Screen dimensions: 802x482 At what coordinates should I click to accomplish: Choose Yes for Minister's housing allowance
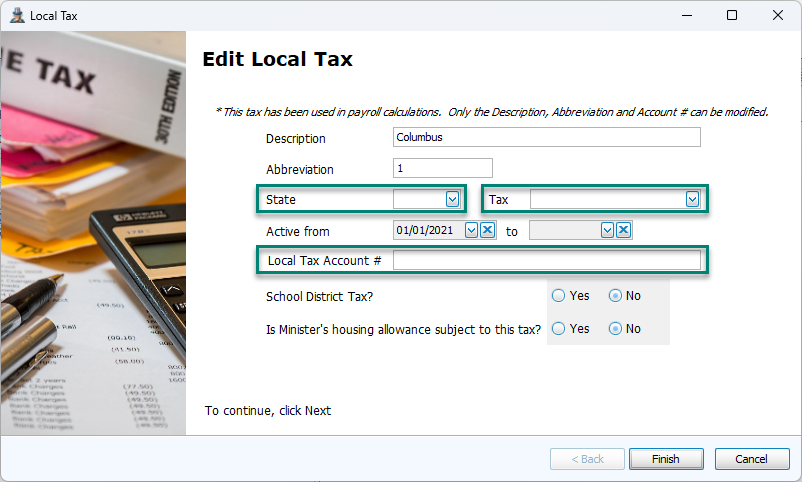[558, 328]
